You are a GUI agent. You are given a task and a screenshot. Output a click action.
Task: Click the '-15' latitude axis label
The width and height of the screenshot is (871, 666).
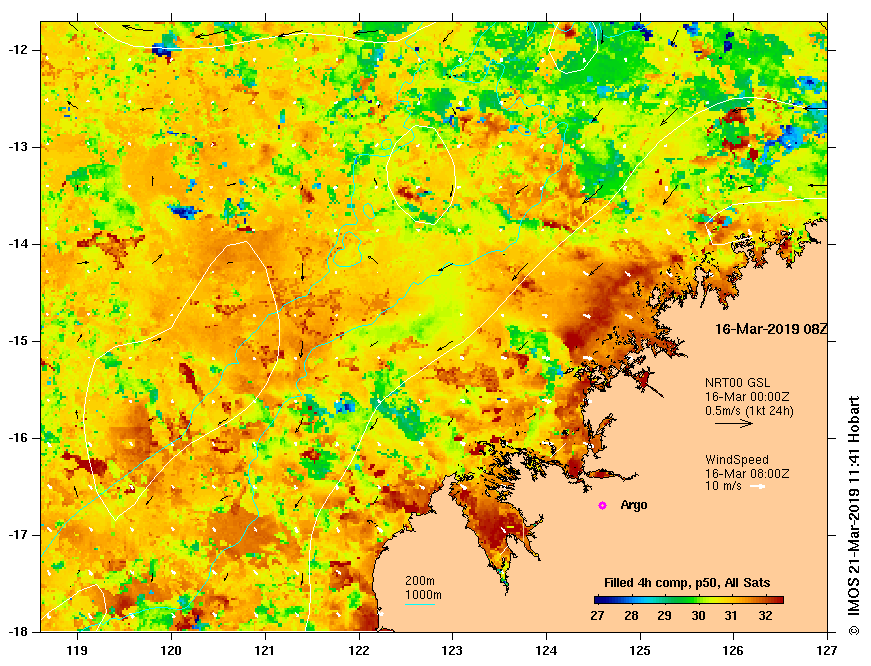tap(17, 341)
